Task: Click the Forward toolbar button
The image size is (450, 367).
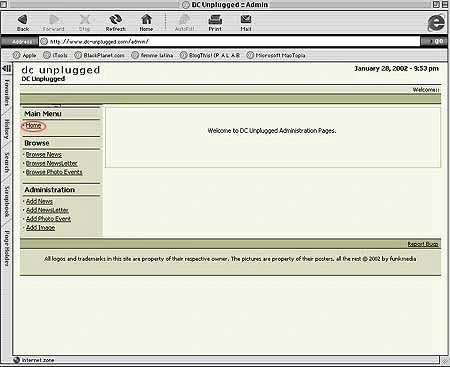Action: [53, 23]
